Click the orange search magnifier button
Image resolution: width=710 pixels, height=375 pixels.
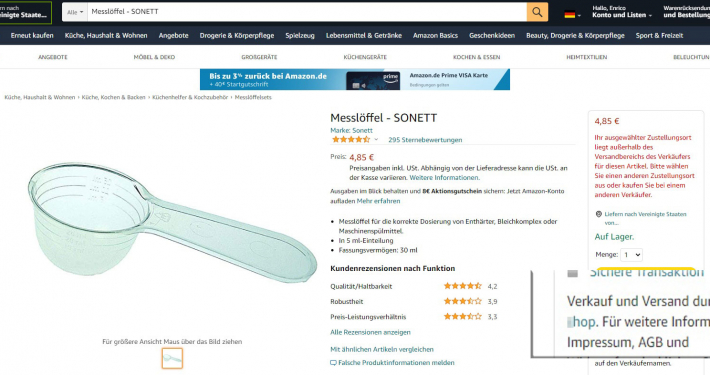point(537,12)
